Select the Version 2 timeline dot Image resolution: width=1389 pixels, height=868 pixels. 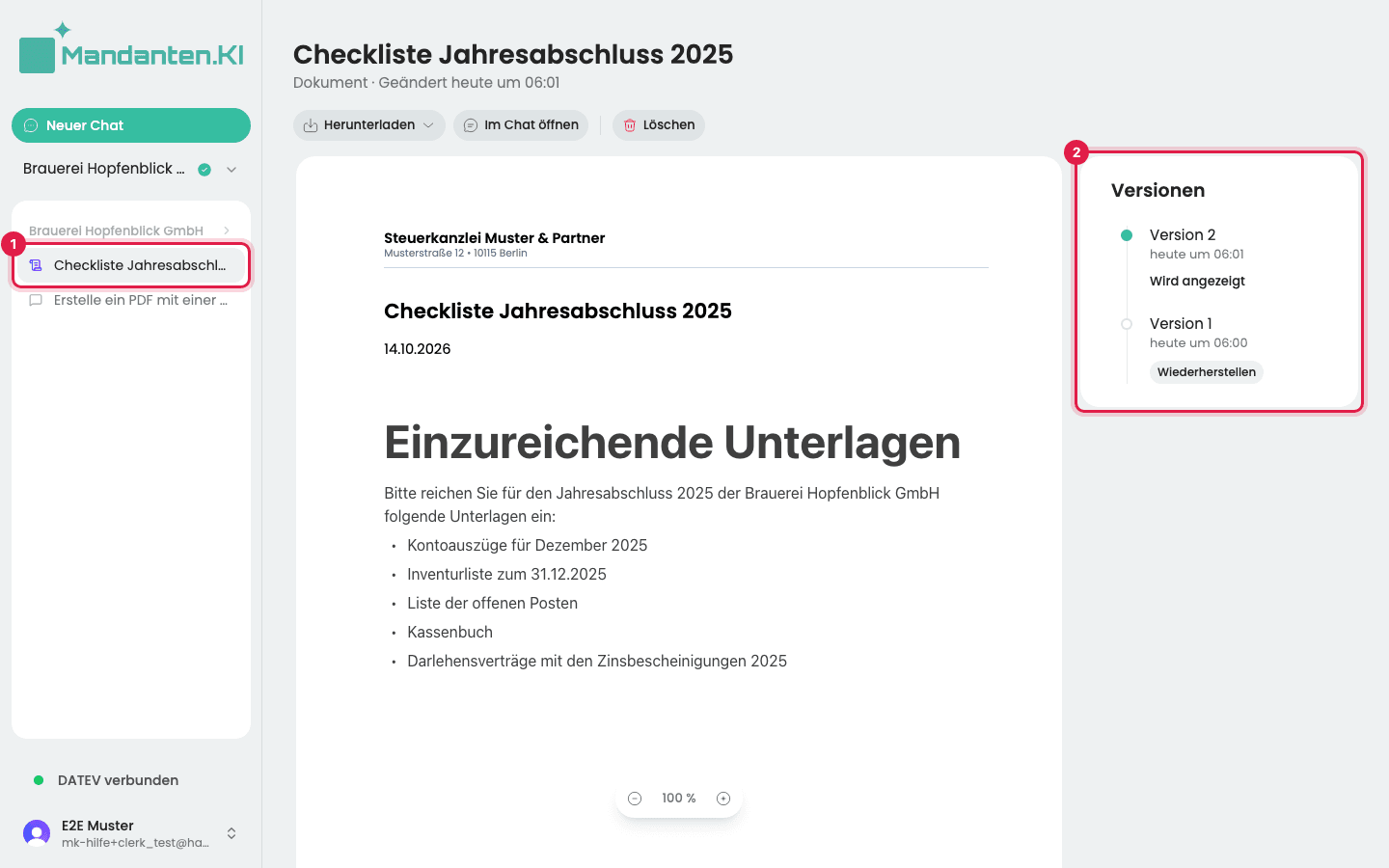point(1127,235)
